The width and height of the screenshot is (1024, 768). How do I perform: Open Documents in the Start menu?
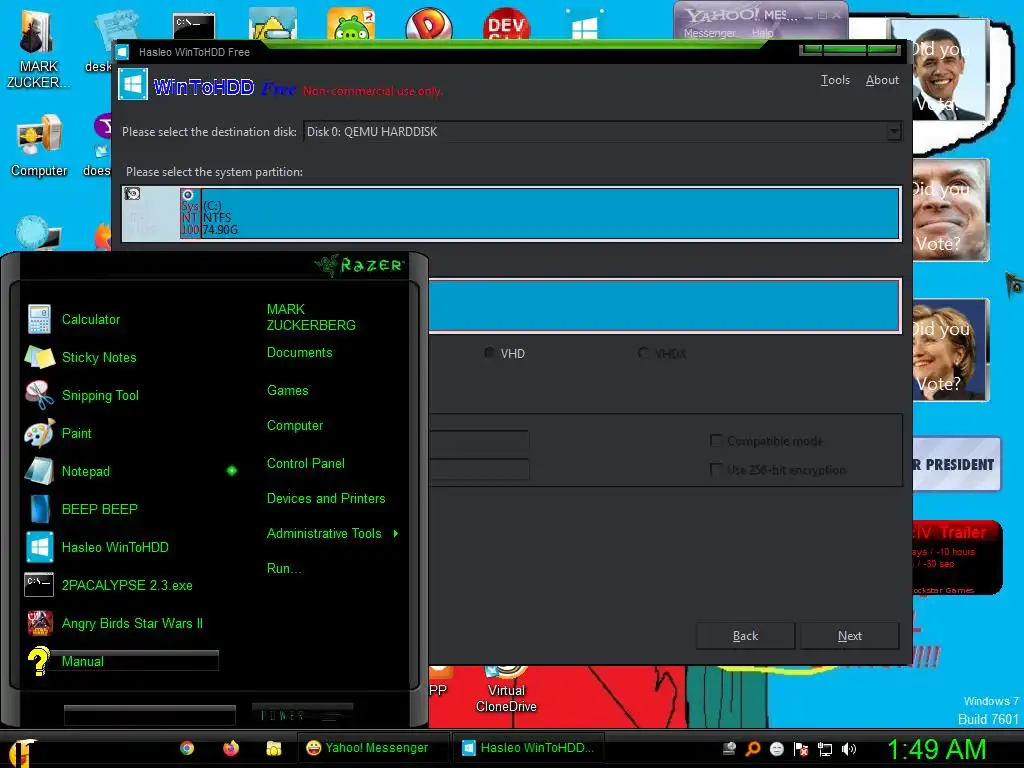click(300, 353)
